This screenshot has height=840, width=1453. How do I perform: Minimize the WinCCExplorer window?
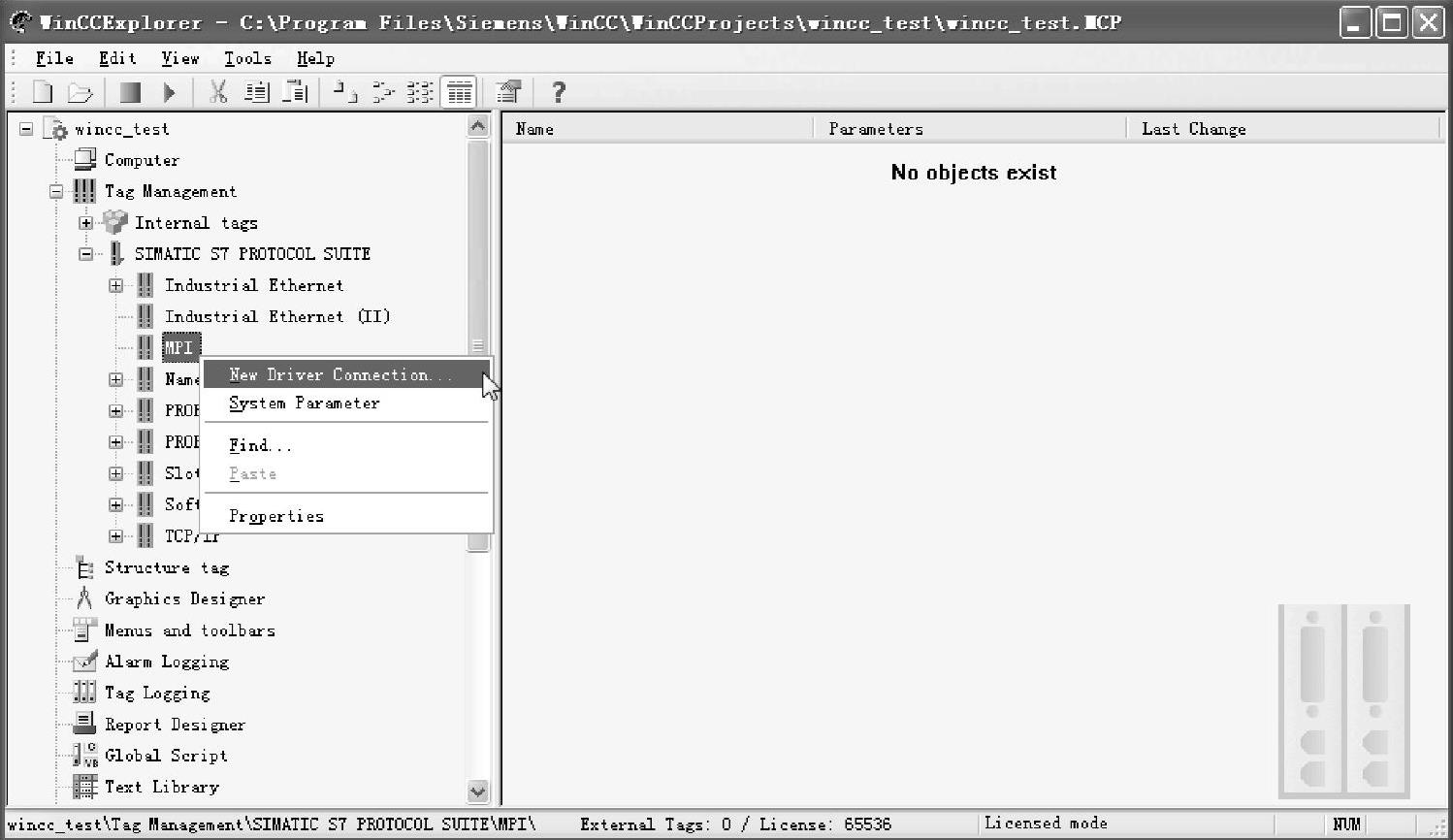click(1356, 22)
